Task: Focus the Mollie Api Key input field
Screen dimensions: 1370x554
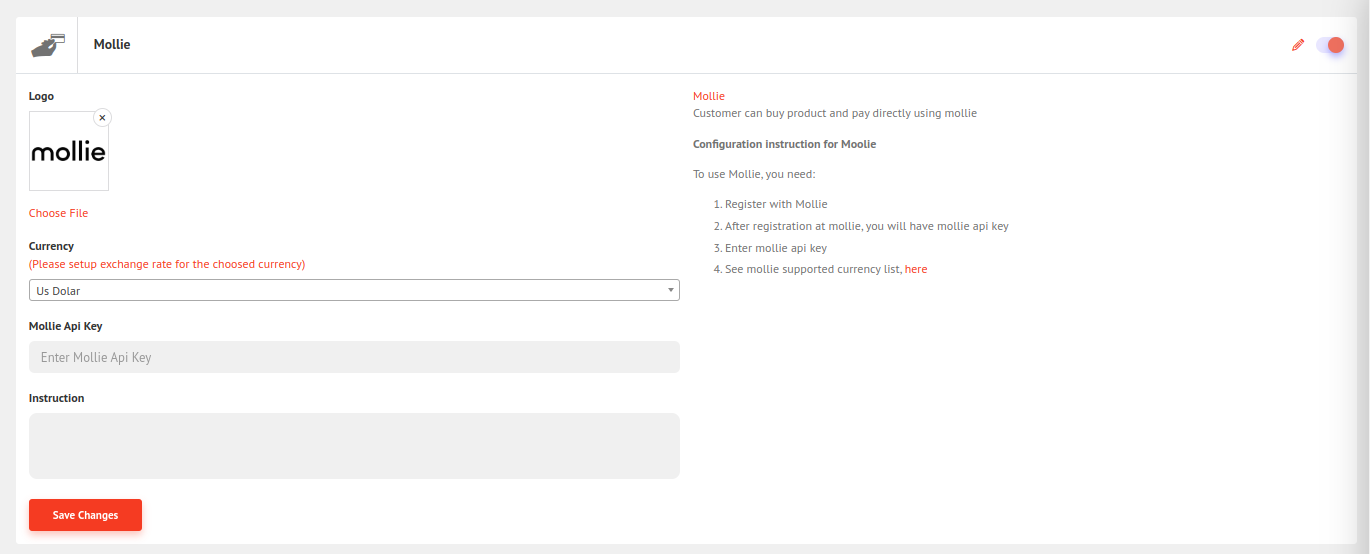Action: tap(354, 357)
